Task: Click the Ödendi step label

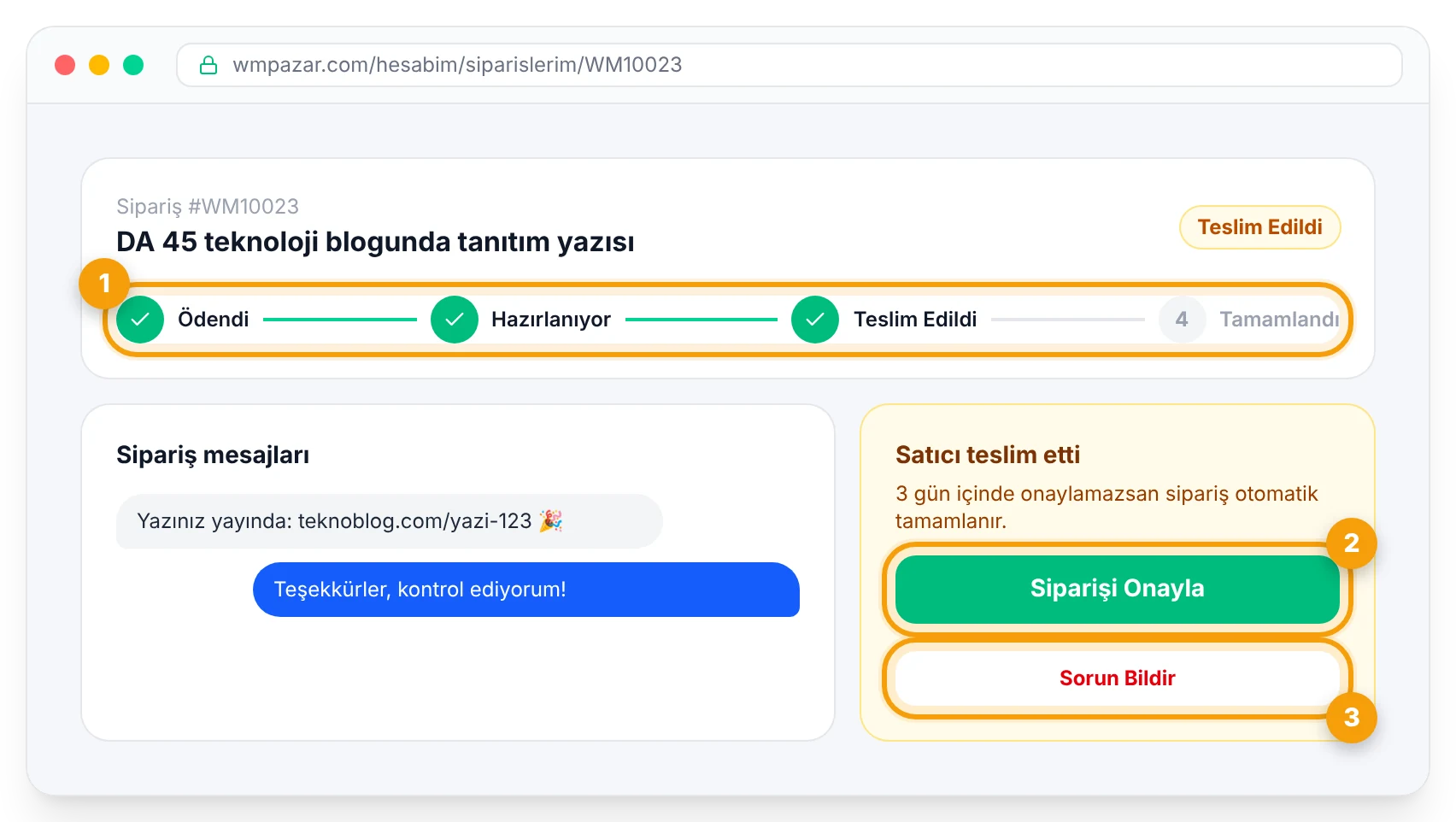Action: 214,320
